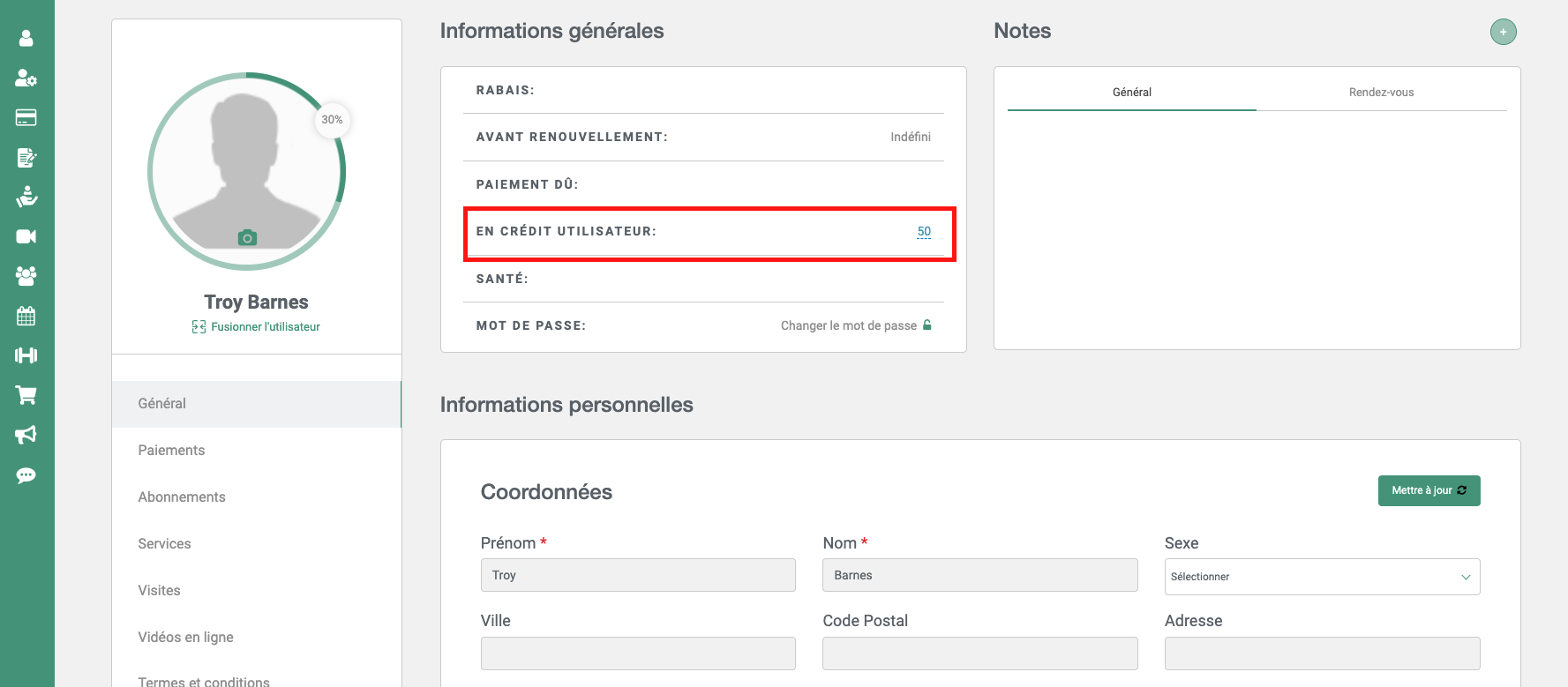Click Fusionner l'utilisateur link
Image resolution: width=1568 pixels, height=687 pixels.
(x=265, y=326)
